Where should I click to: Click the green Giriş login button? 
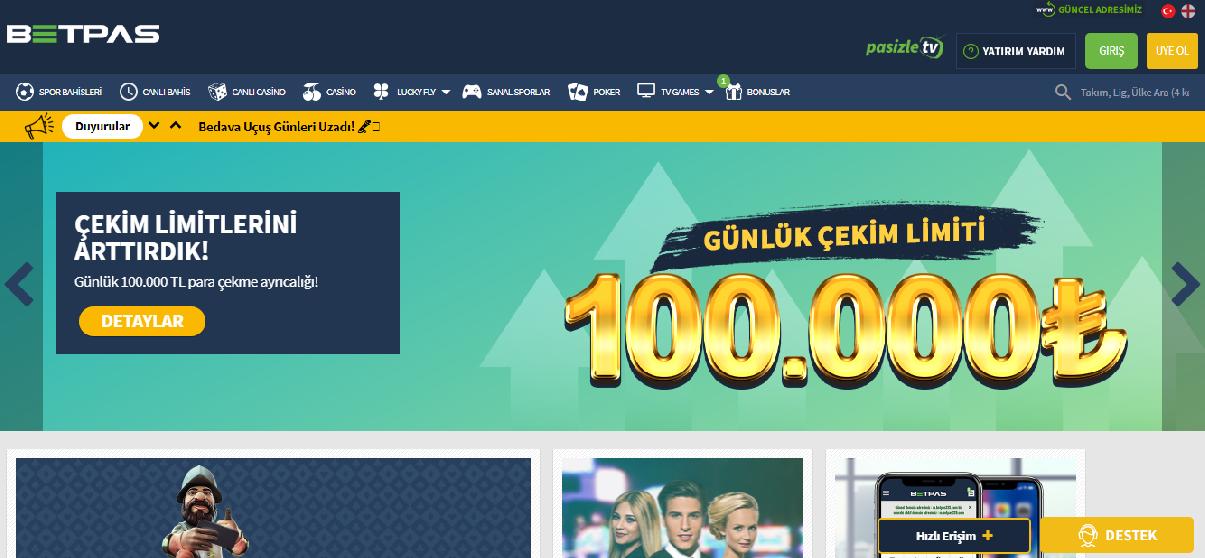point(1111,51)
